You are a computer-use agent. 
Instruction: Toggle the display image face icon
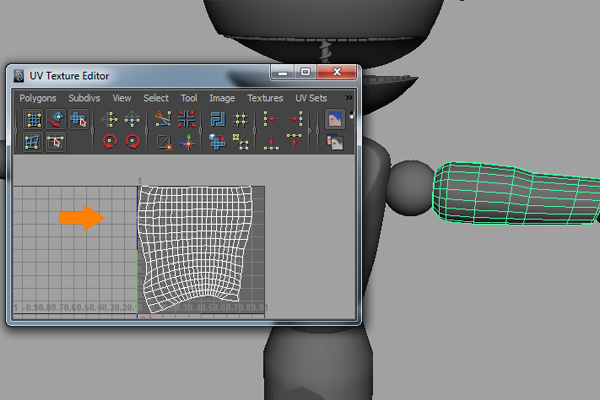coord(335,119)
